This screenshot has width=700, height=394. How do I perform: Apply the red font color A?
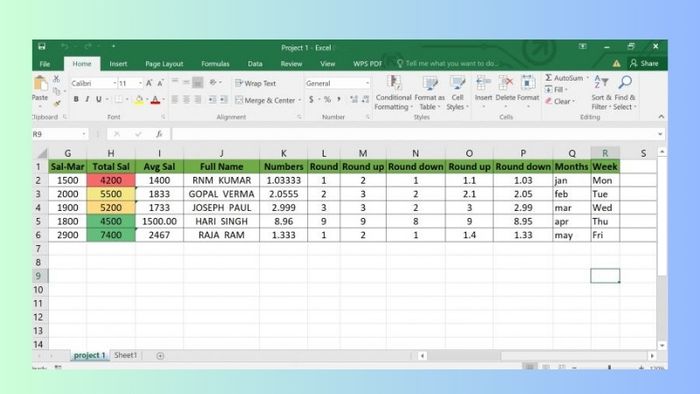pyautogui.click(x=155, y=100)
